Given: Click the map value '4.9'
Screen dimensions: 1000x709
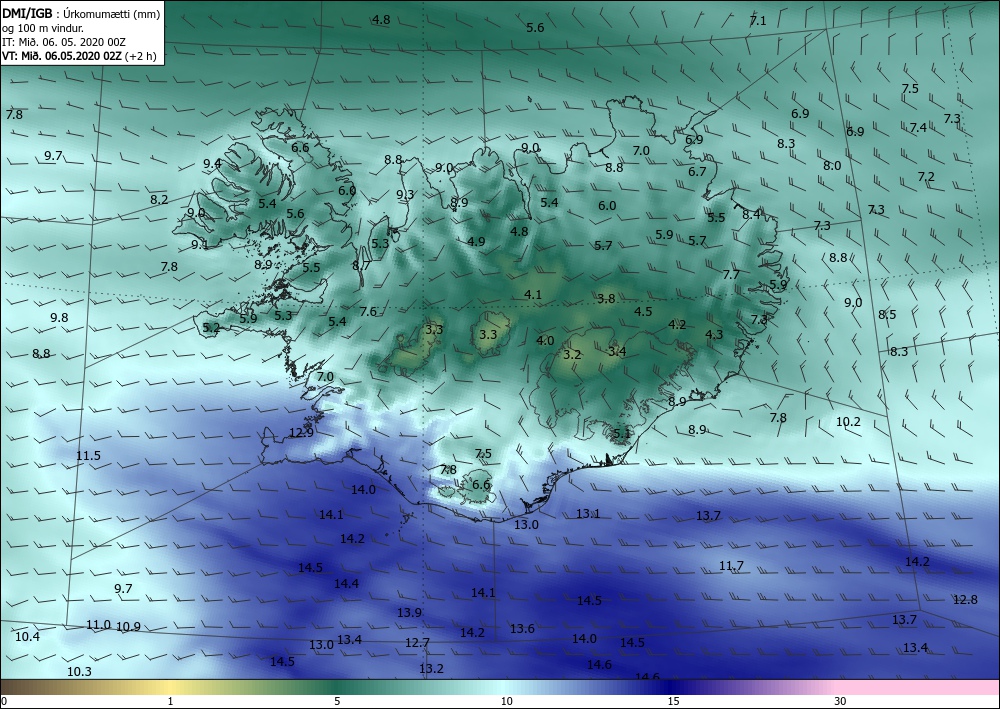Looking at the screenshot, I should (476, 241).
